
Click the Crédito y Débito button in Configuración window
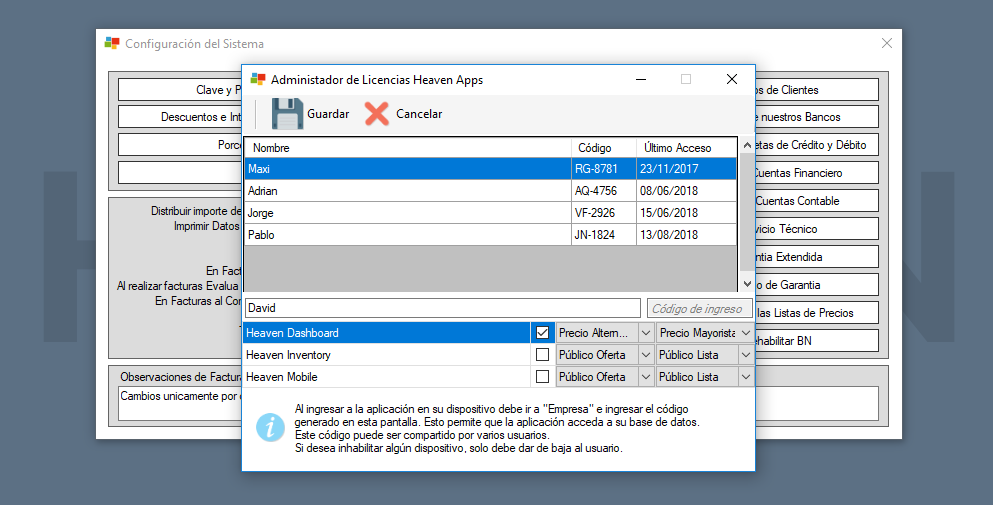tap(816, 145)
